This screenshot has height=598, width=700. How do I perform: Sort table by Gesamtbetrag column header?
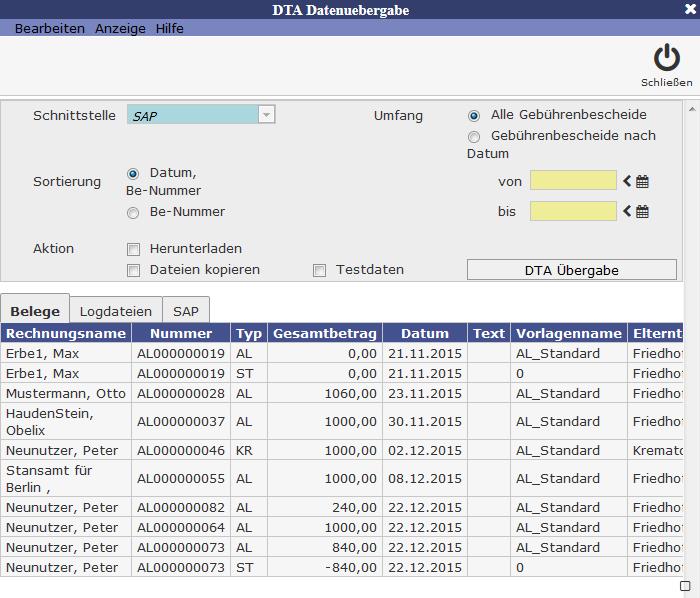pyautogui.click(x=324, y=333)
